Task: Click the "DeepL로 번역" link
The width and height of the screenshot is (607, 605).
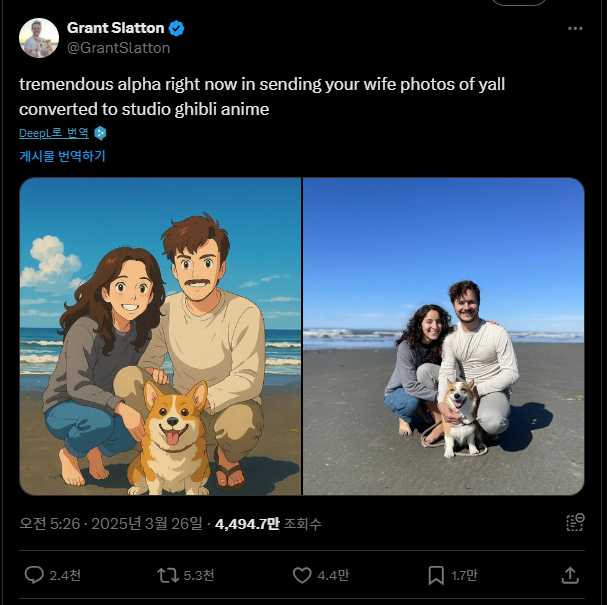Action: tap(54, 133)
